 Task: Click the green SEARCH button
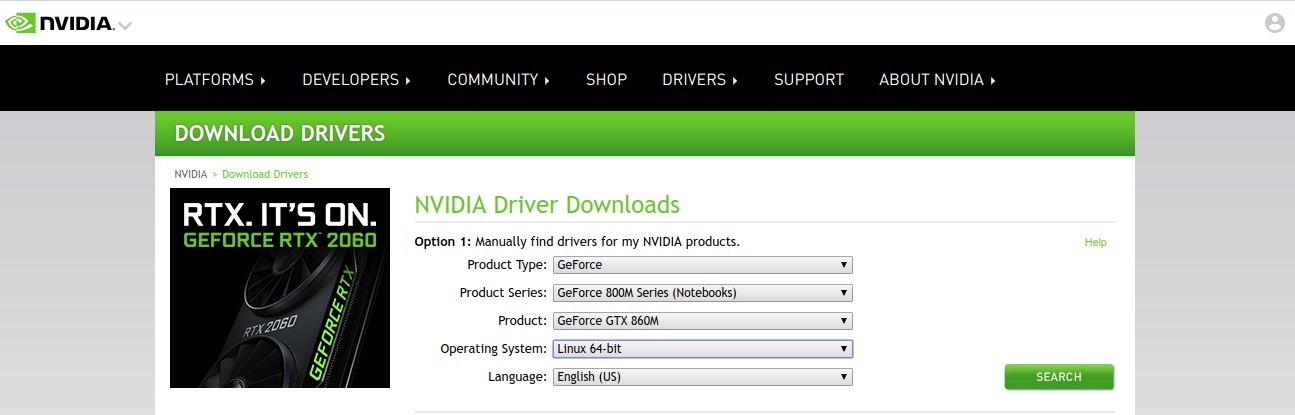click(x=1059, y=377)
